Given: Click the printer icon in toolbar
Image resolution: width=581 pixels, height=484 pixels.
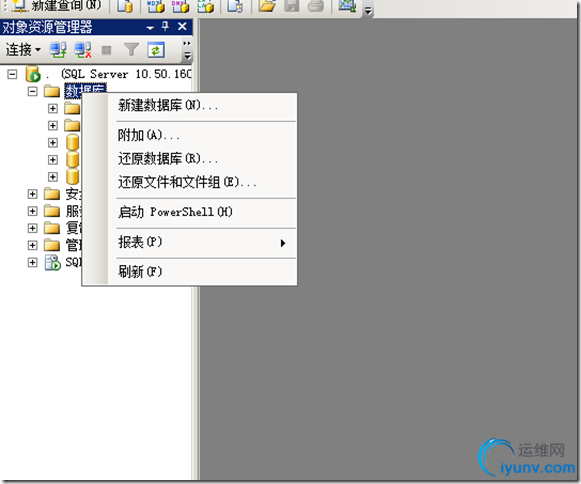Looking at the screenshot, I should (x=316, y=6).
